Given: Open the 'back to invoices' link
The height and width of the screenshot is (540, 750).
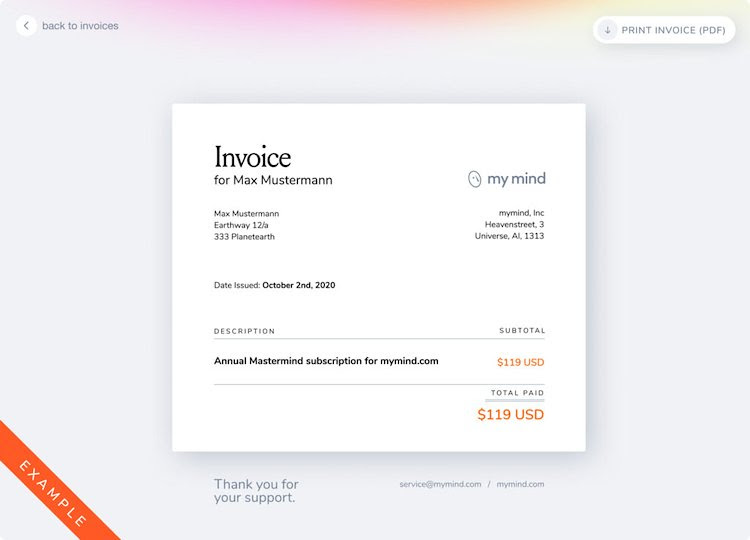Looking at the screenshot, I should [x=80, y=26].
